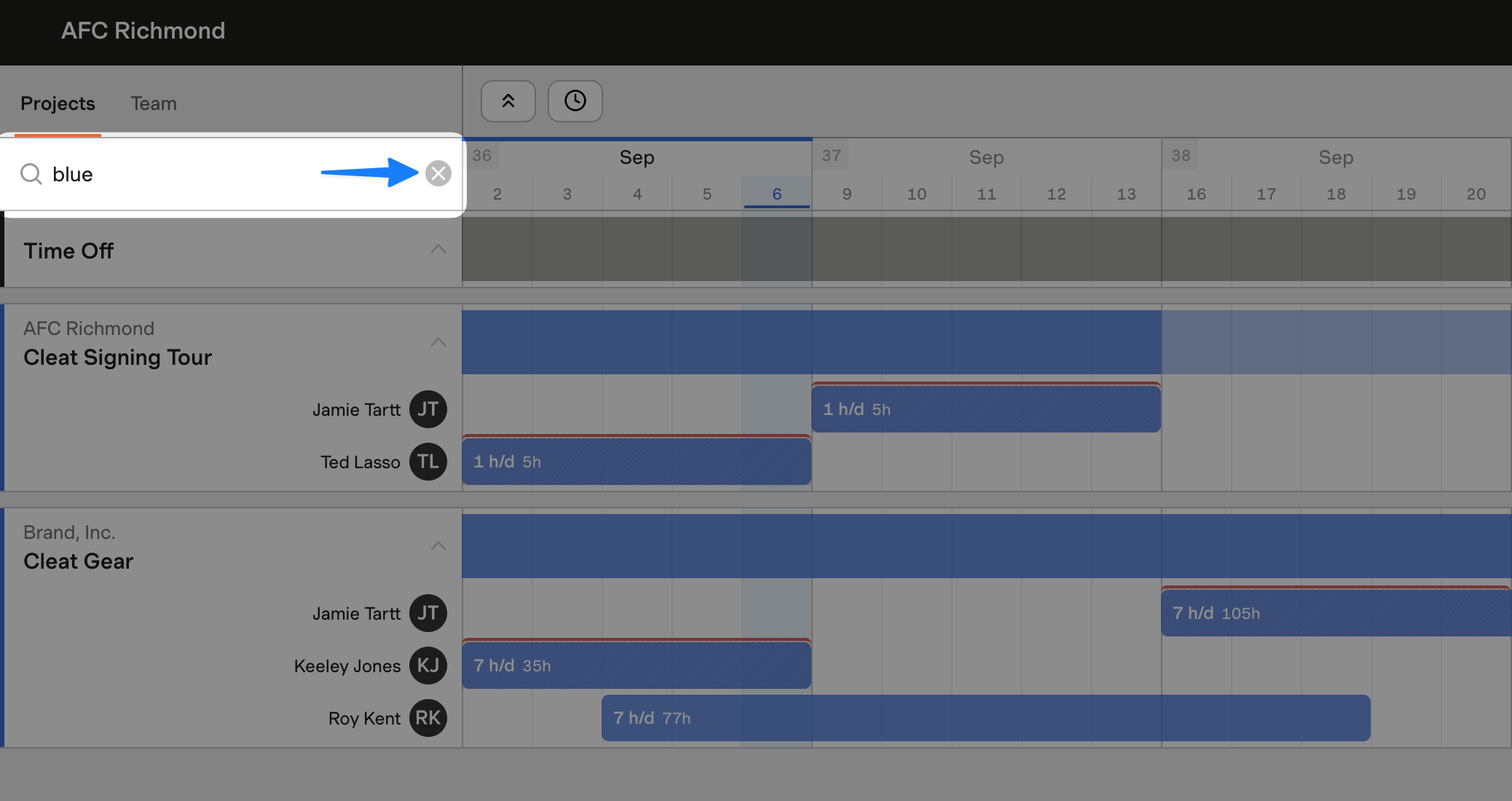This screenshot has height=801, width=1512.
Task: Select date 20 in the timeline header
Action: pos(1476,194)
